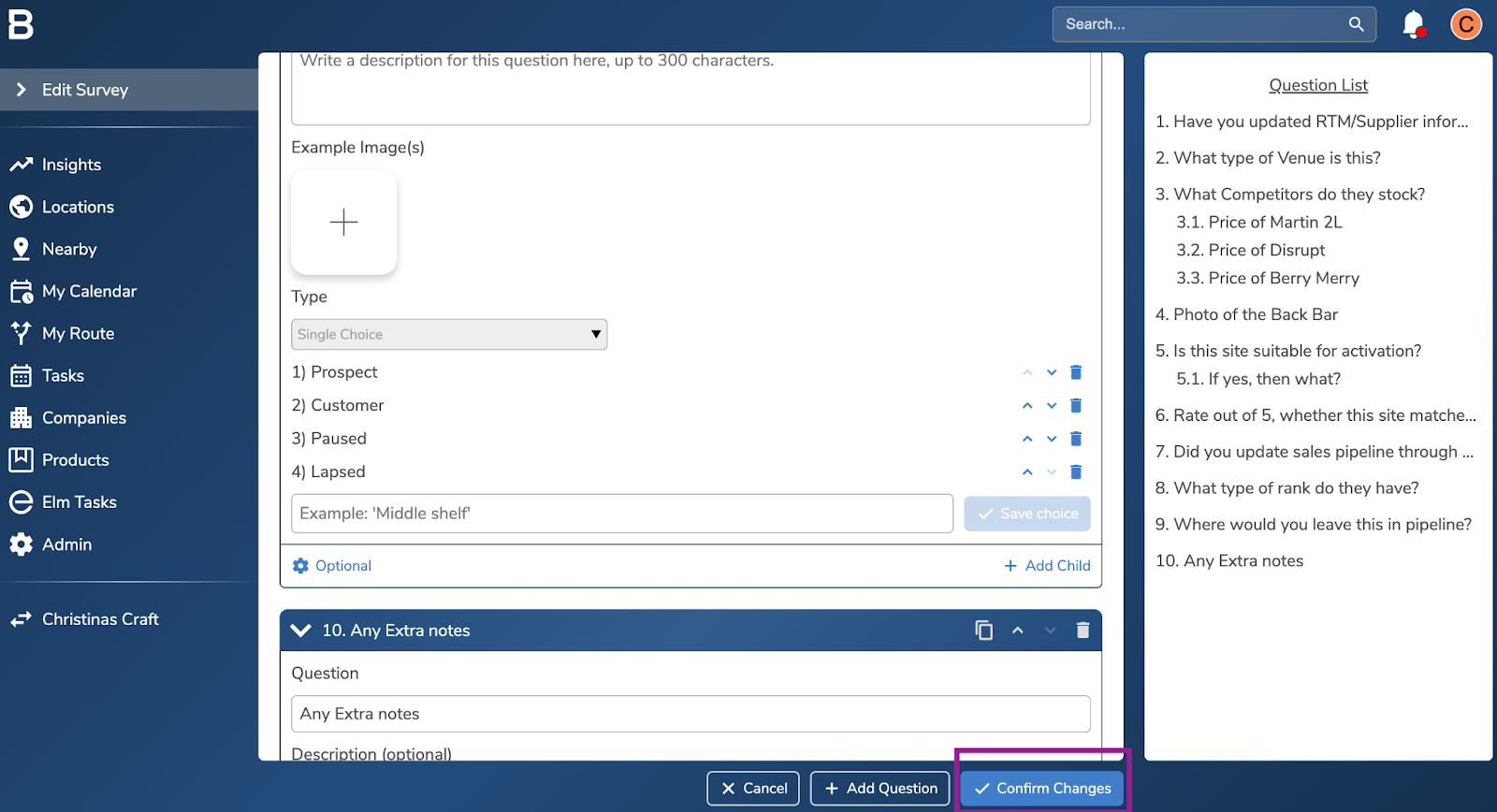Screen dimensions: 1497x812
Task: Delete question 10 Any Extra notes
Action: 1083,631
